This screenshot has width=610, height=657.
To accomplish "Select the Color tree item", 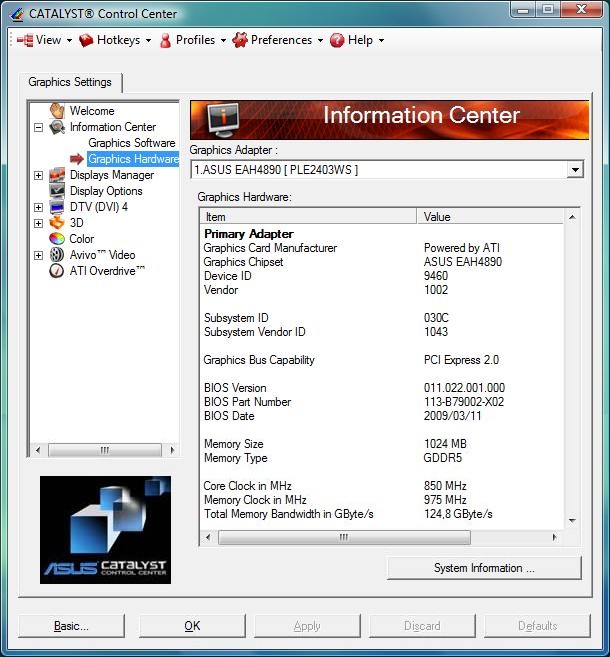I will point(82,239).
